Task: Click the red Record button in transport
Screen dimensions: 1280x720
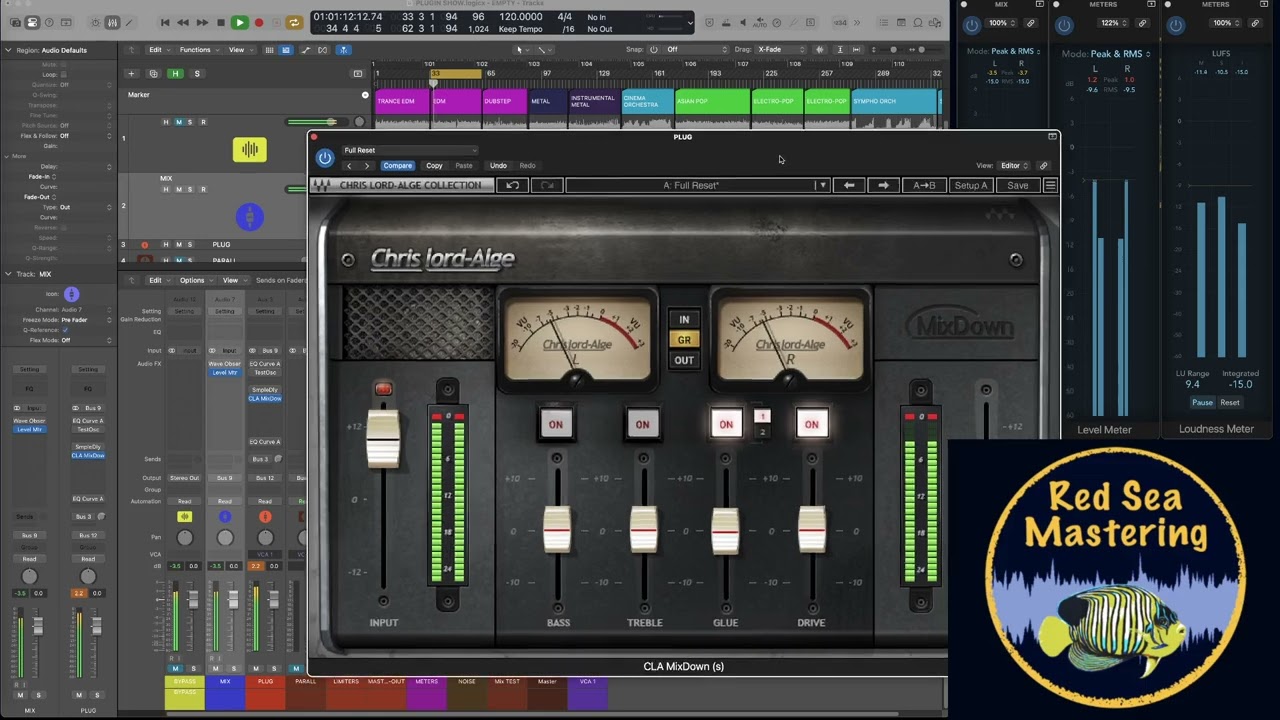Action: (x=259, y=22)
